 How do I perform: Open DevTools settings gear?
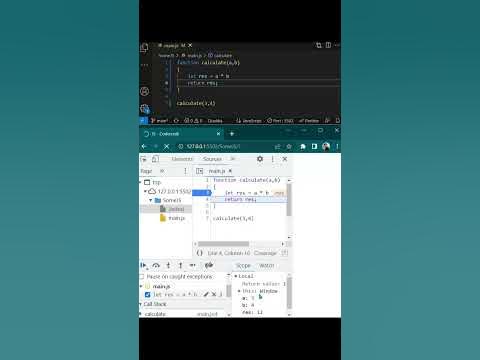pos(260,159)
